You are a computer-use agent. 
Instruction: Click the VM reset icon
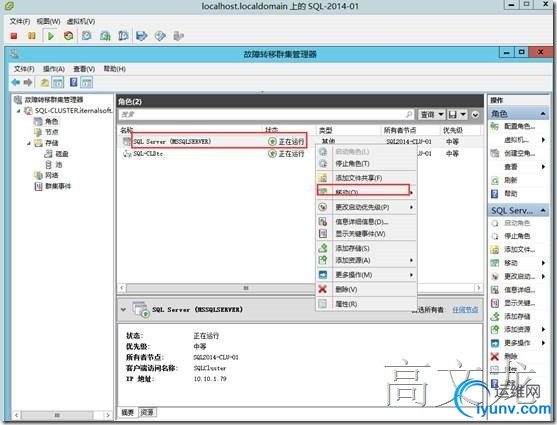coord(69,36)
